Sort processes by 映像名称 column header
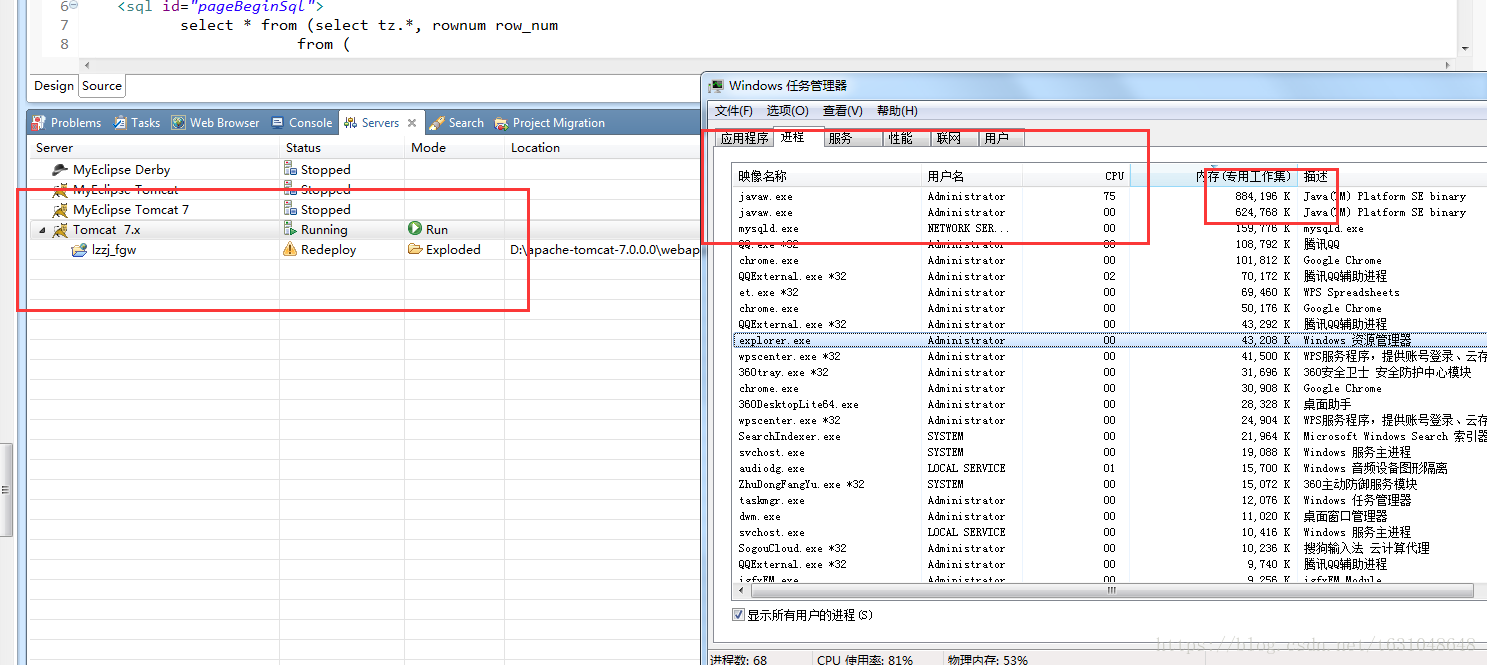This screenshot has height=665, width=1487. 828,176
